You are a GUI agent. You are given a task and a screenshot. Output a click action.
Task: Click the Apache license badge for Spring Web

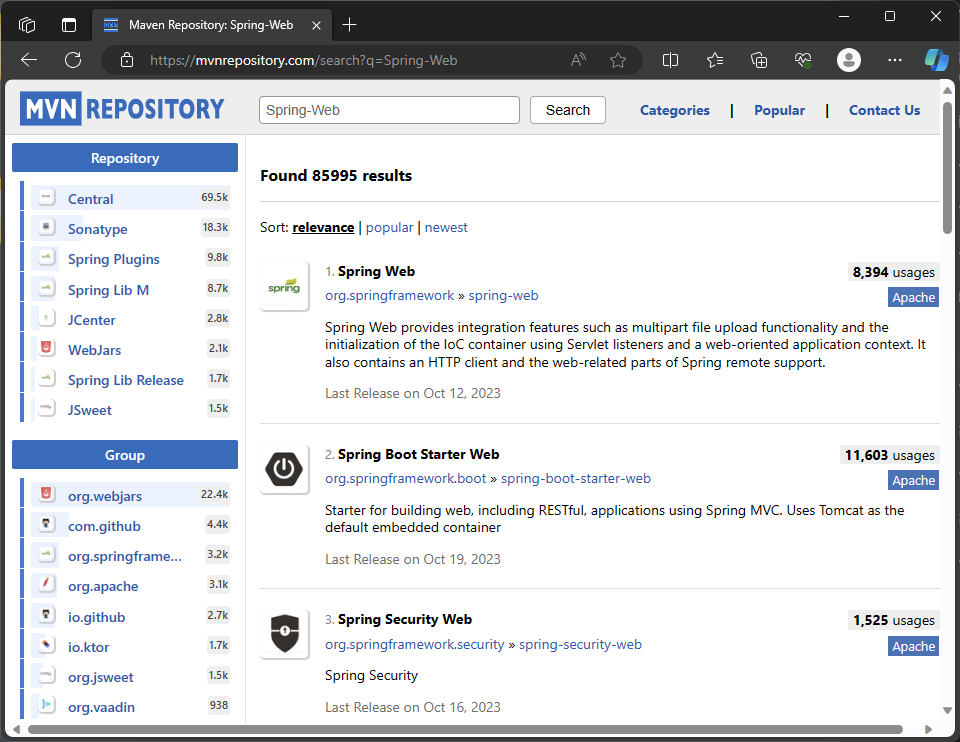click(x=913, y=298)
